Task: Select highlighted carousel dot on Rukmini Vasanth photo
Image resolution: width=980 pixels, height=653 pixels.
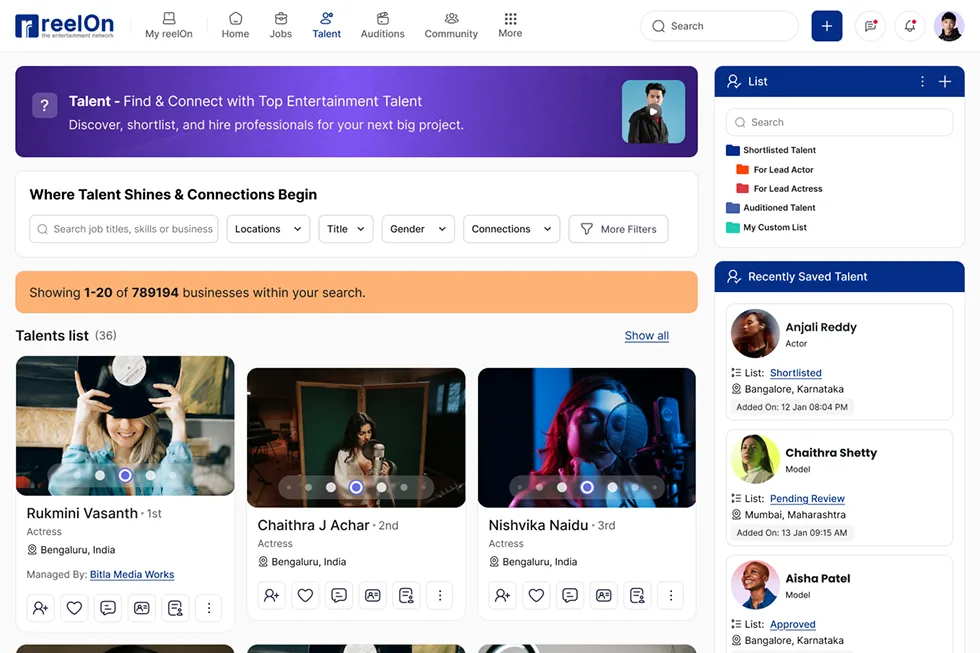Action: [125, 476]
